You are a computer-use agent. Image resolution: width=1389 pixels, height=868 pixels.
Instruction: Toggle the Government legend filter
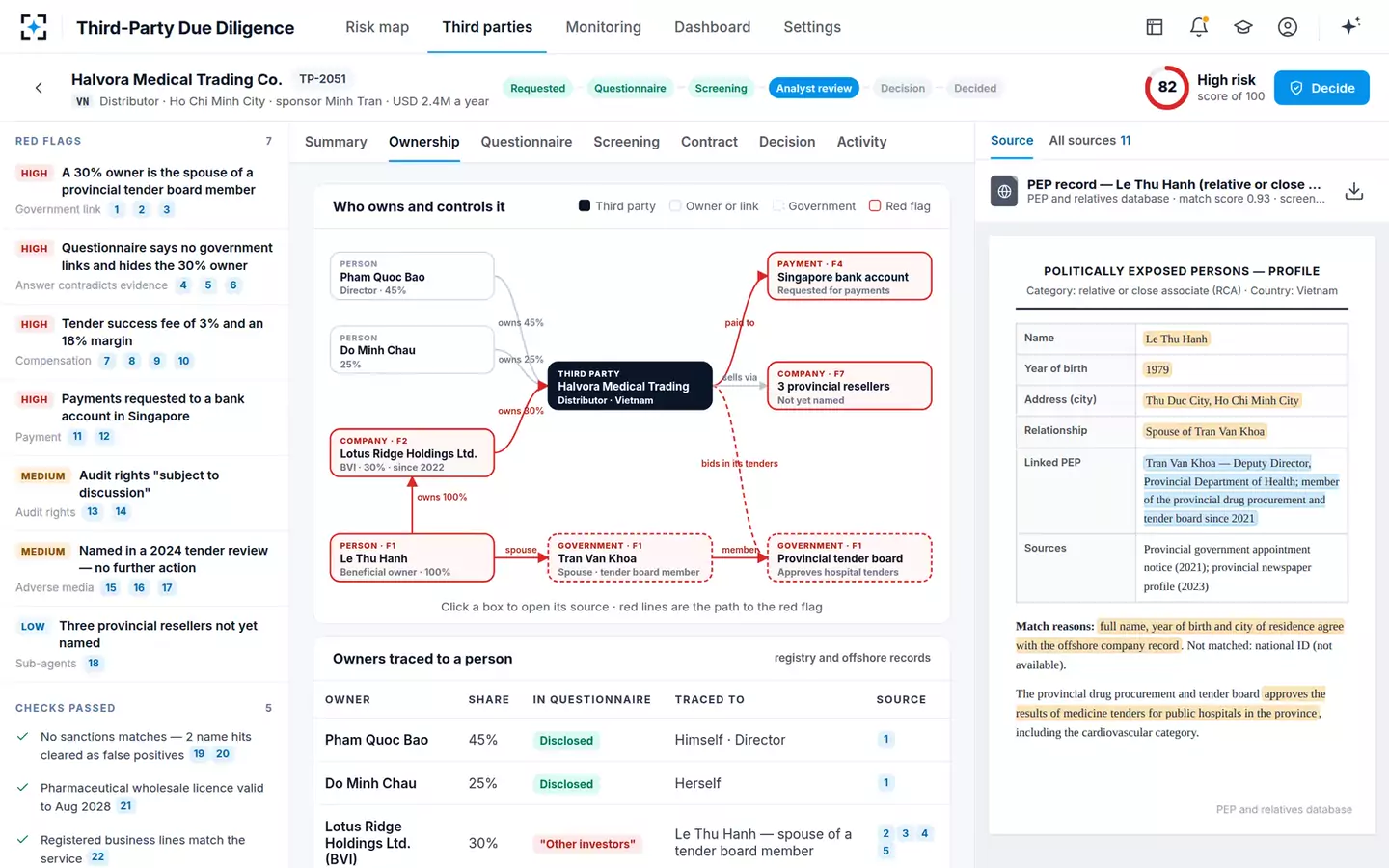point(814,206)
